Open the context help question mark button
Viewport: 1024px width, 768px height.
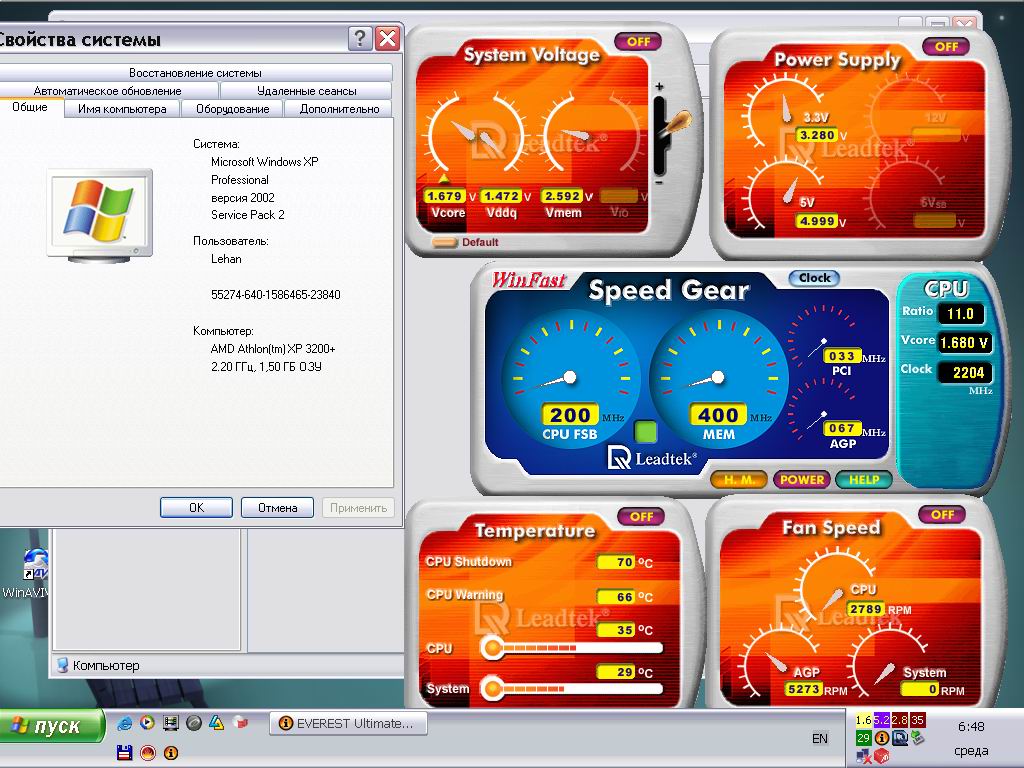(360, 39)
